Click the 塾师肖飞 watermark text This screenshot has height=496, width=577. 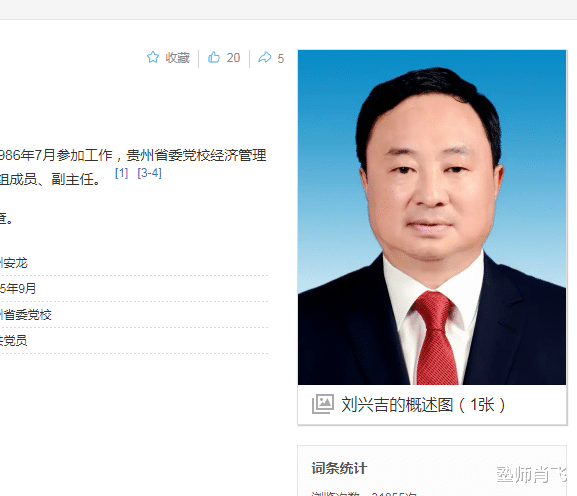[x=532, y=474]
